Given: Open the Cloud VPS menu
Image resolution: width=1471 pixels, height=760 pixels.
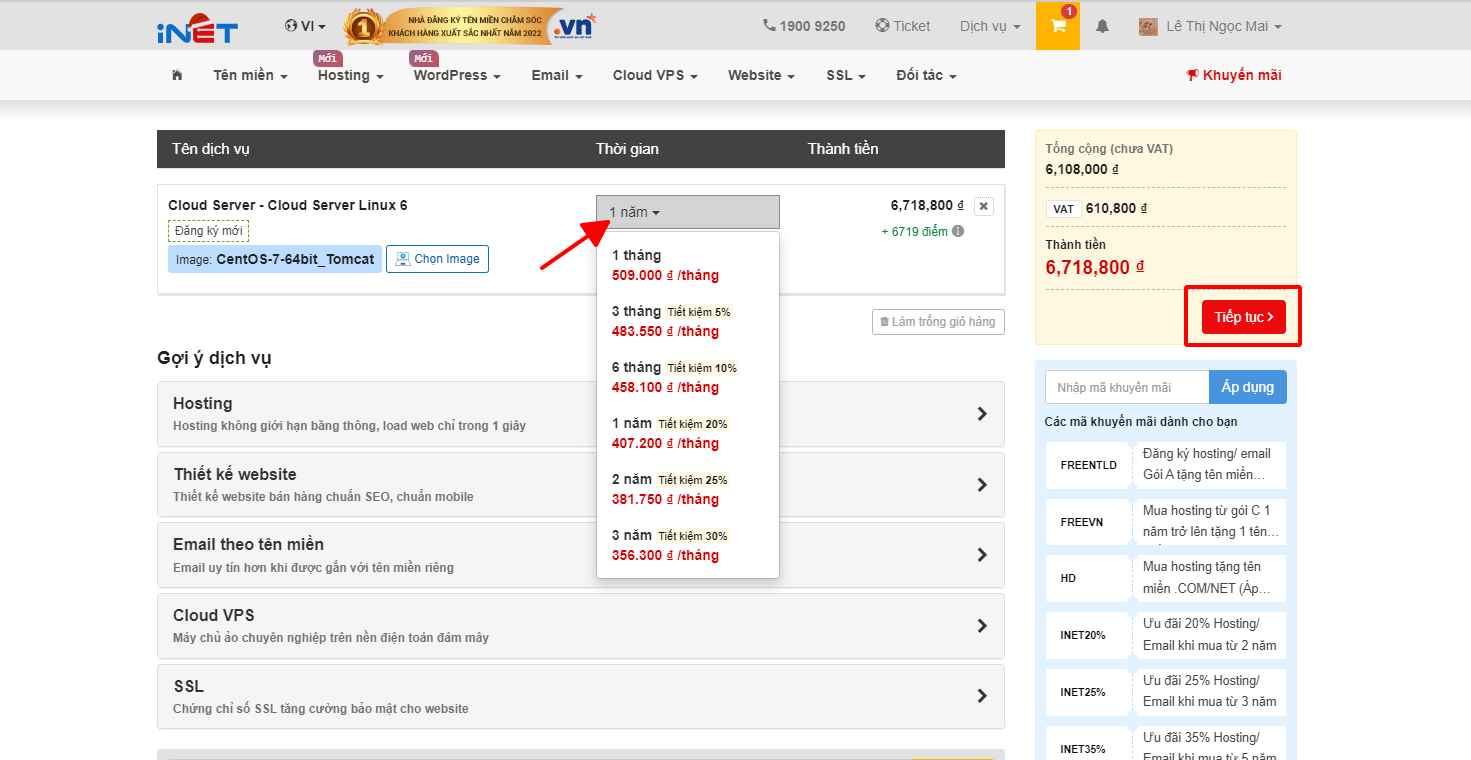Looking at the screenshot, I should (655, 75).
